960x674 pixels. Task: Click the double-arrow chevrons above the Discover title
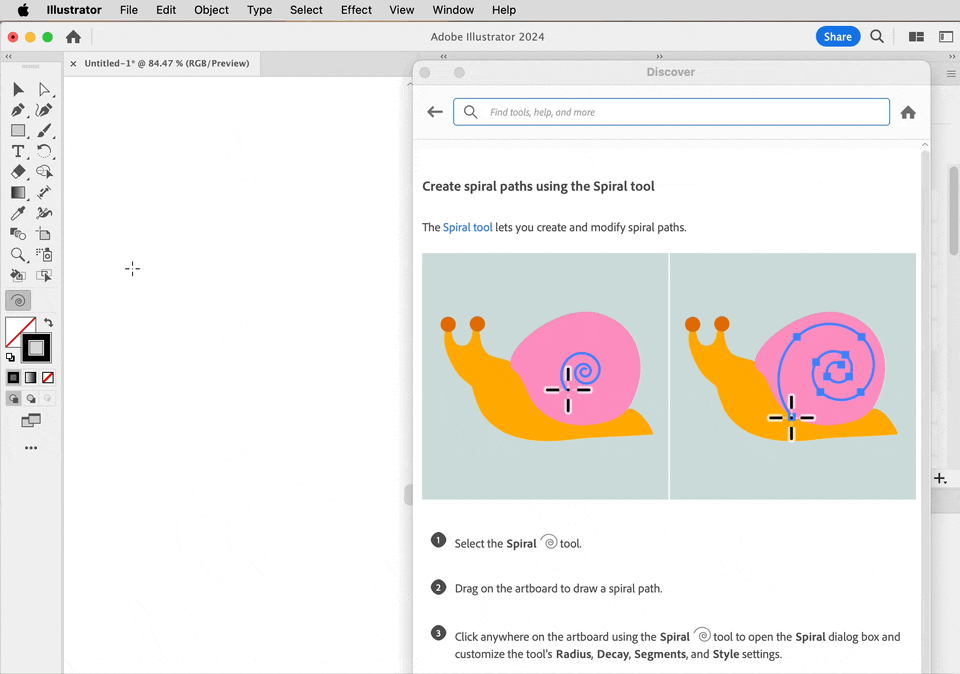[x=659, y=56]
